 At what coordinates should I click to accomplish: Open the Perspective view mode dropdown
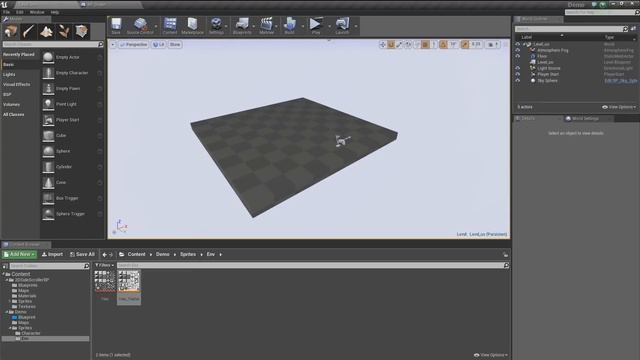133,44
